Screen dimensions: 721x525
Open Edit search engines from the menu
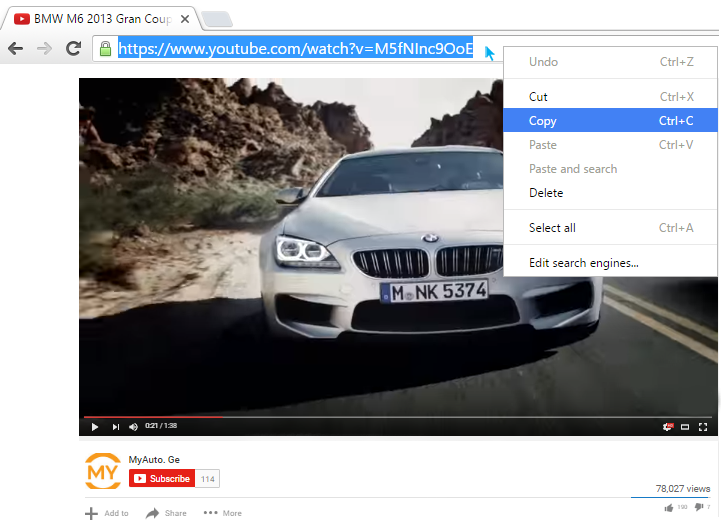point(610,262)
